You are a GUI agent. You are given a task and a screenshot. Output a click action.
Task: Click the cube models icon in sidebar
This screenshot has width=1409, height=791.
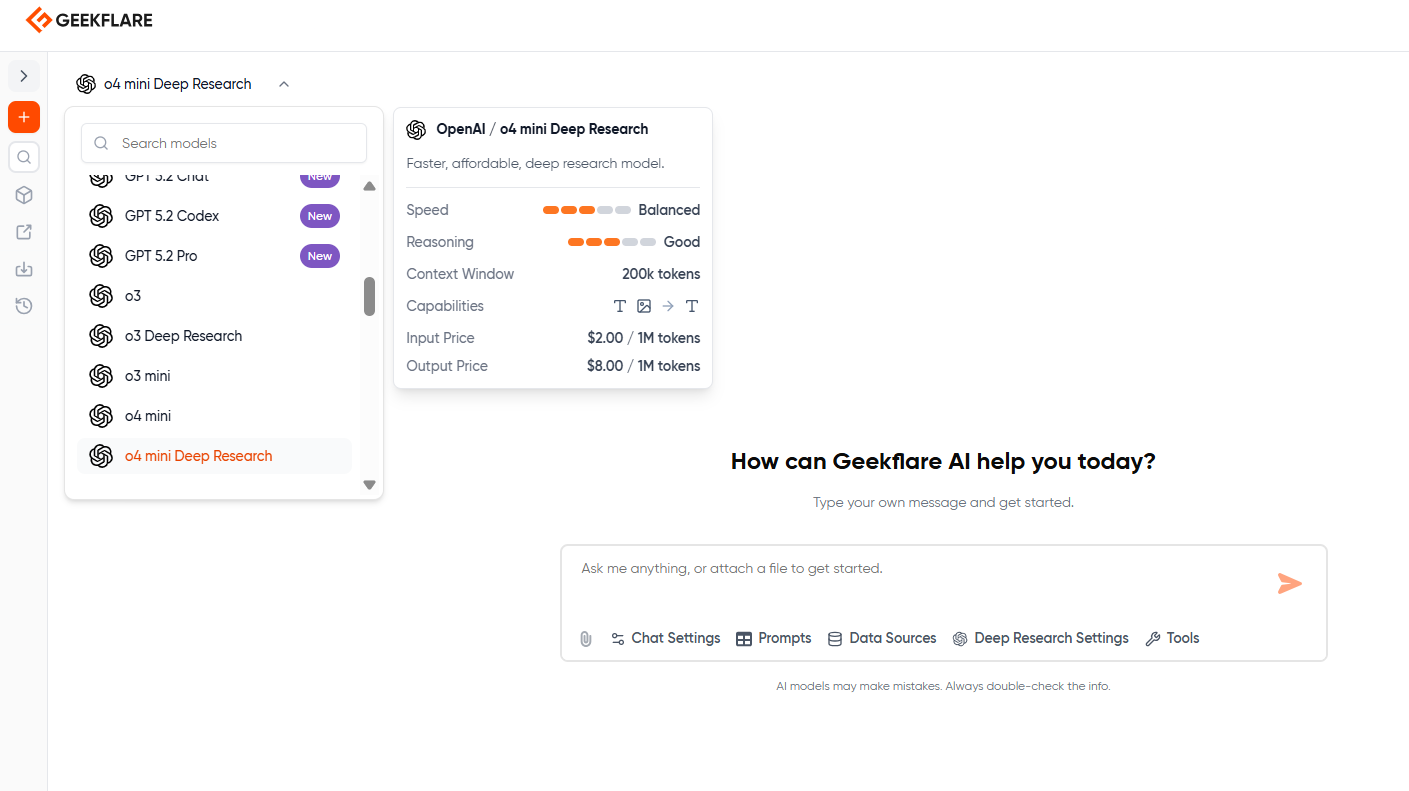tap(24, 195)
